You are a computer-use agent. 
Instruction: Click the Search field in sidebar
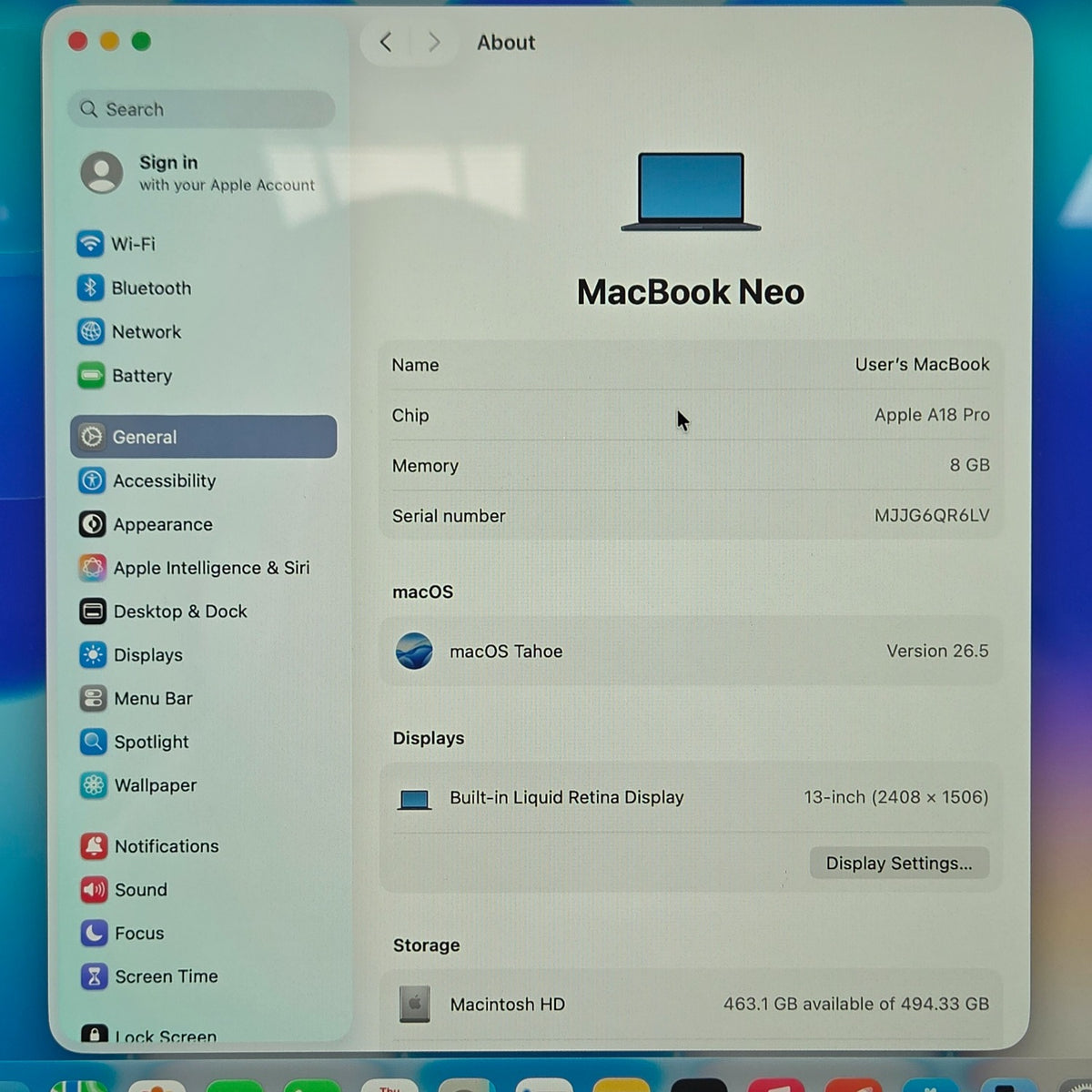pos(201,109)
